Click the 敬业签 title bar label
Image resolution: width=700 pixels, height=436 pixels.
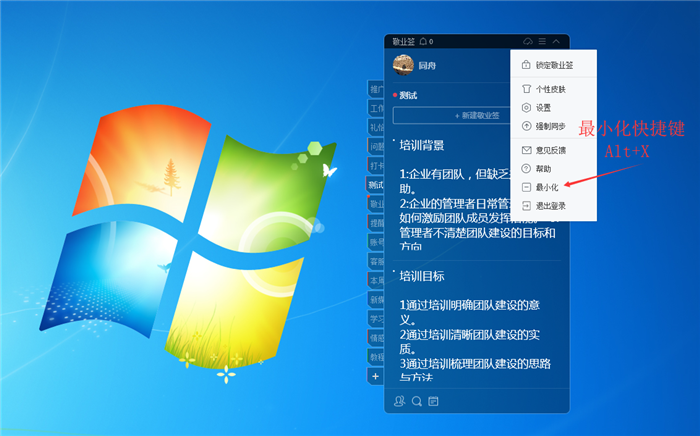pos(404,42)
